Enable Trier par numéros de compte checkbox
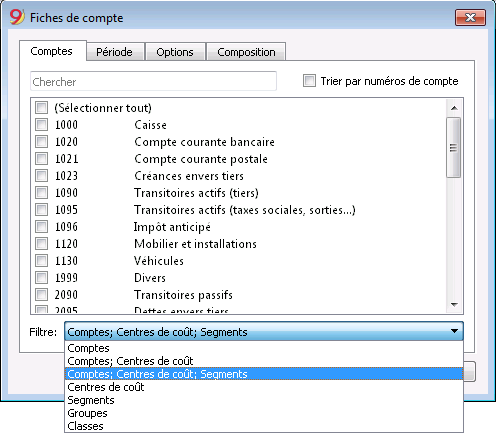 309,81
